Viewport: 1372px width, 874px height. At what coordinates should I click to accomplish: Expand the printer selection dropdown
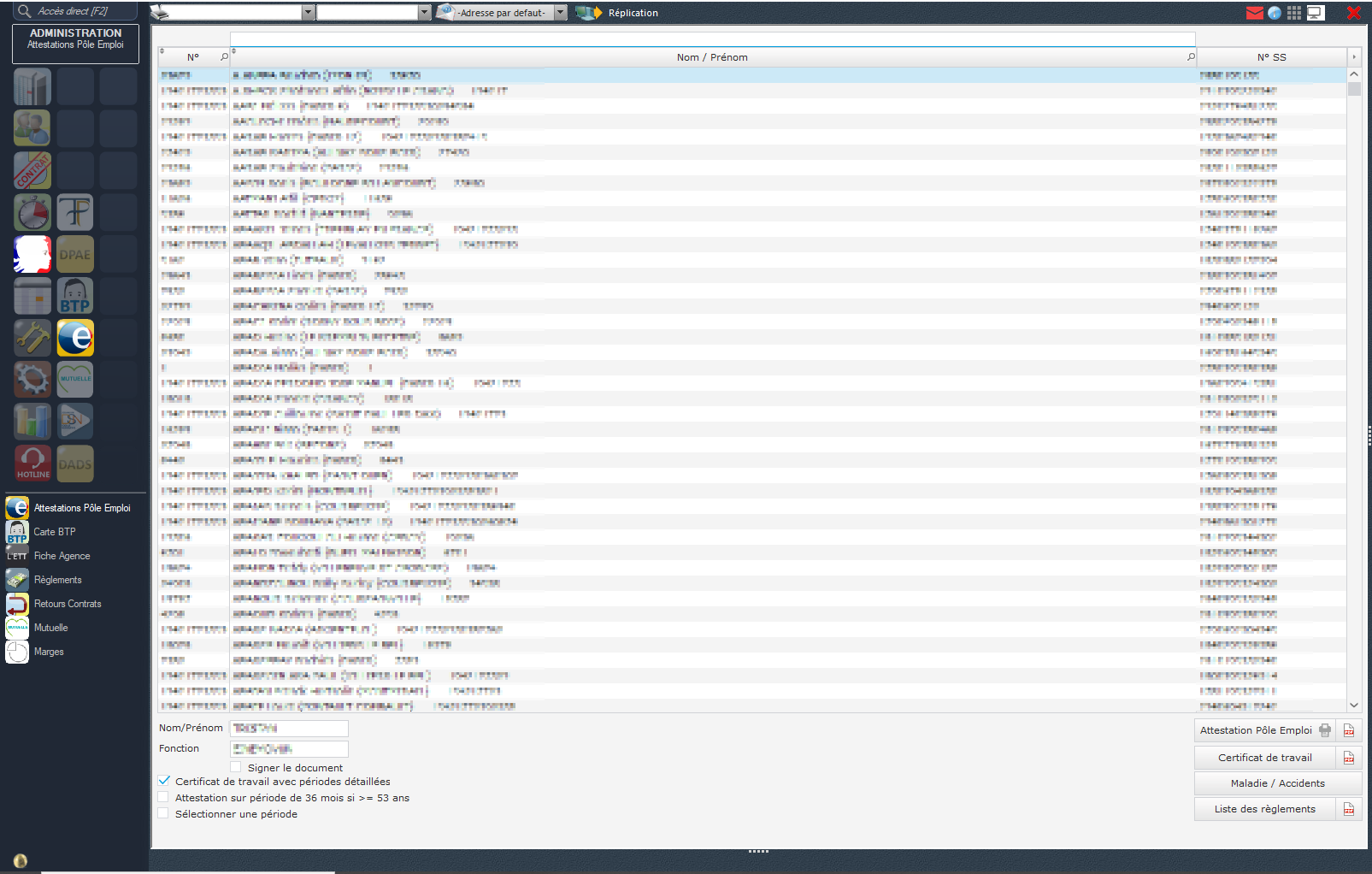(308, 13)
